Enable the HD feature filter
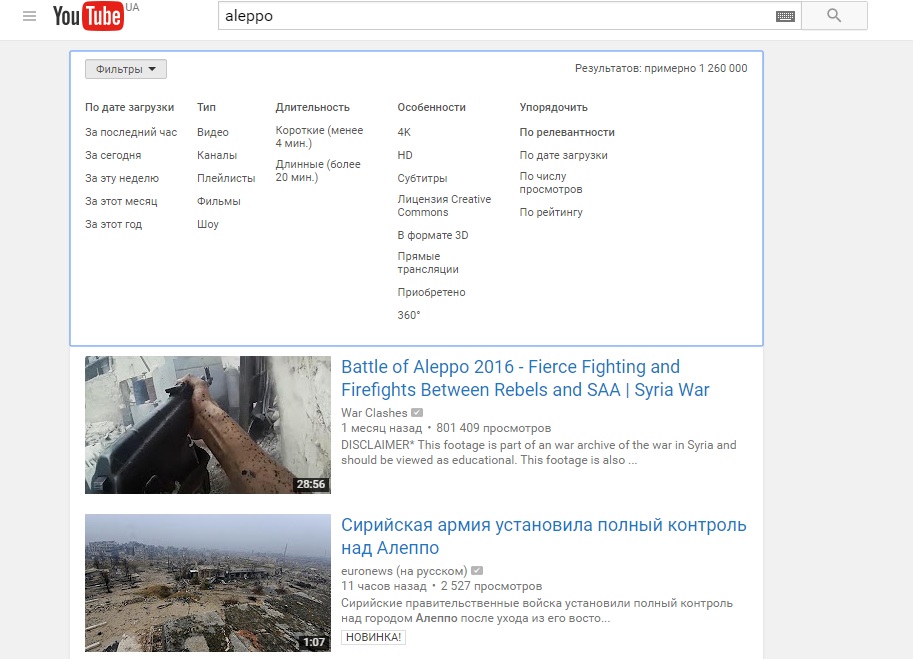 tap(405, 155)
